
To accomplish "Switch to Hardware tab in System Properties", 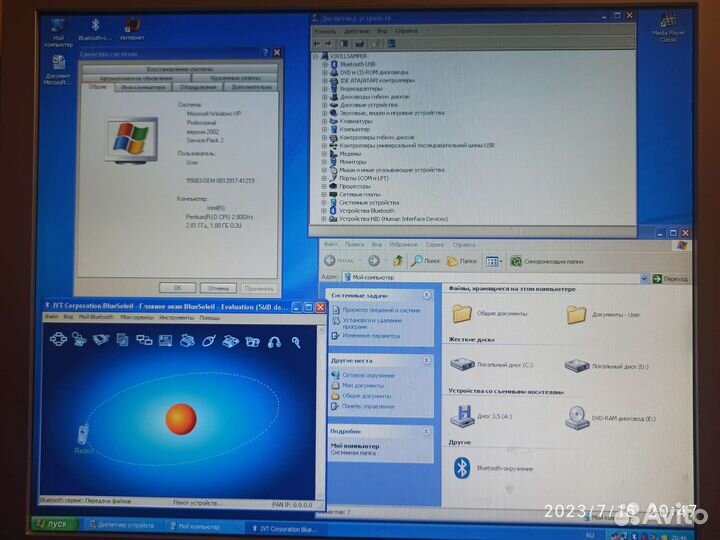I will pos(197,87).
